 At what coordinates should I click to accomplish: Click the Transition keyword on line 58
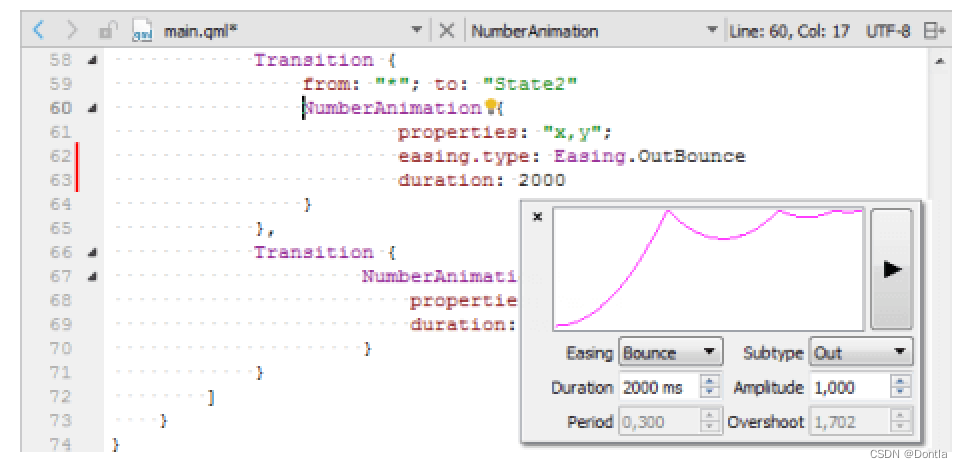point(314,60)
